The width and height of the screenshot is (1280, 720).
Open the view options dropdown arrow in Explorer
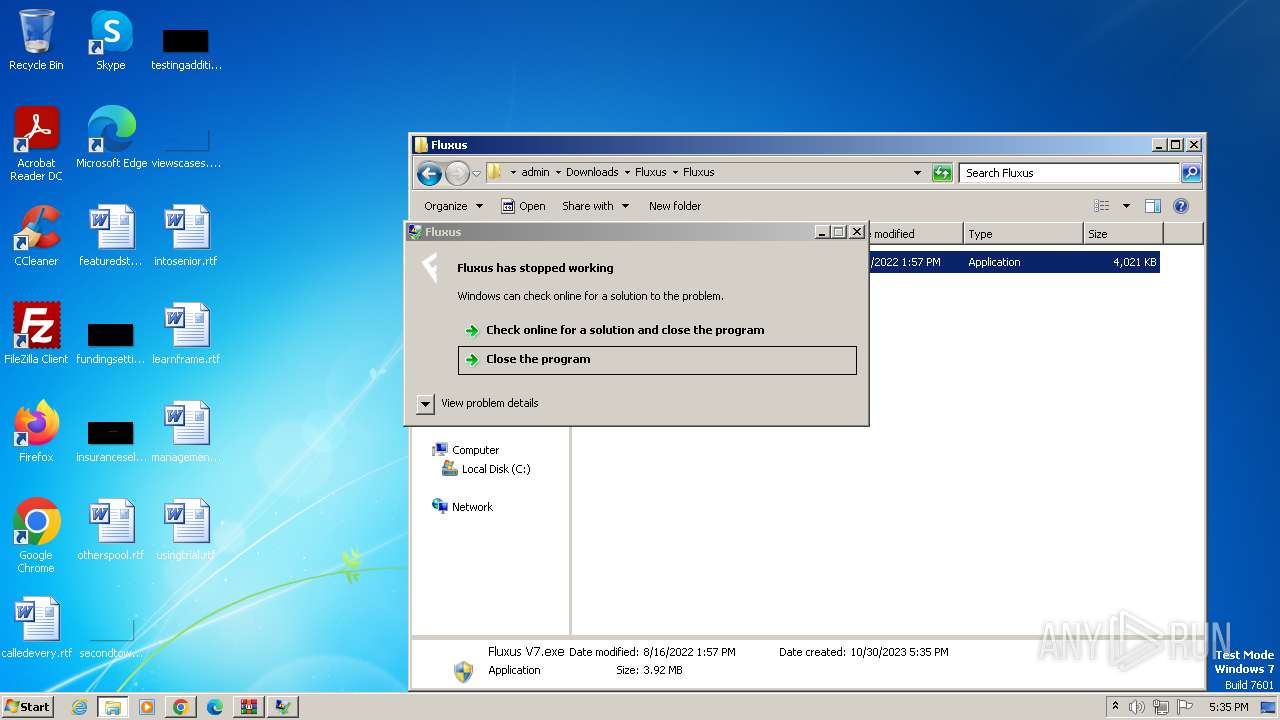click(x=1126, y=206)
